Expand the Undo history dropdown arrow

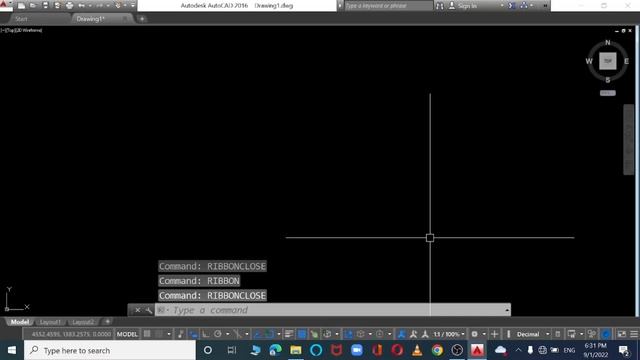pos(90,6)
